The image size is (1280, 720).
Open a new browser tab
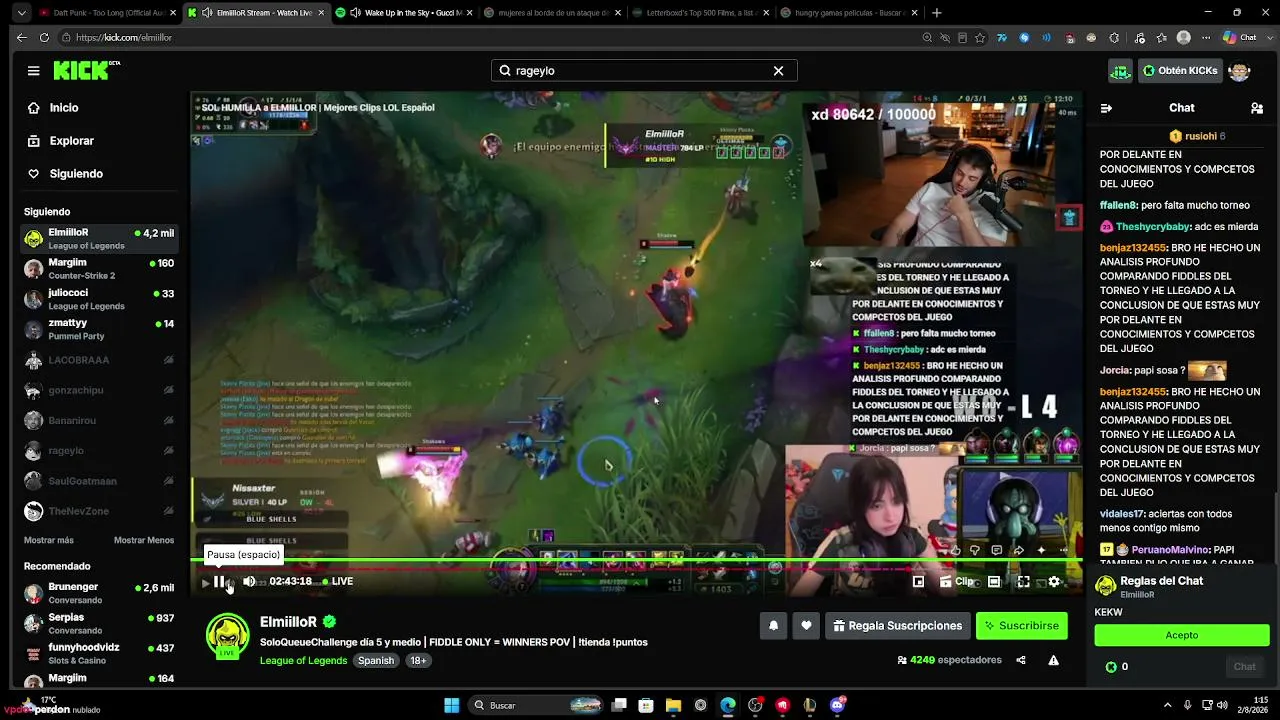coord(937,13)
